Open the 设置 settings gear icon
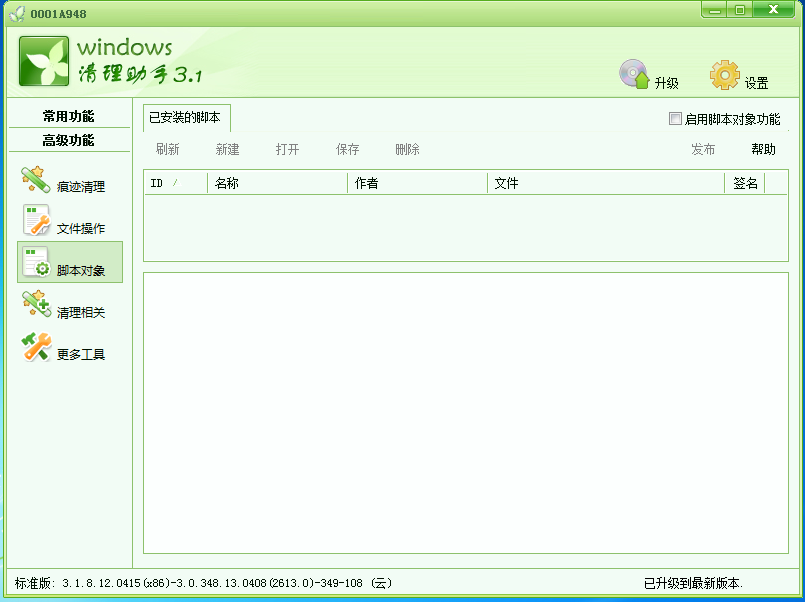Screen dimensions: 805x602 pos(726,74)
